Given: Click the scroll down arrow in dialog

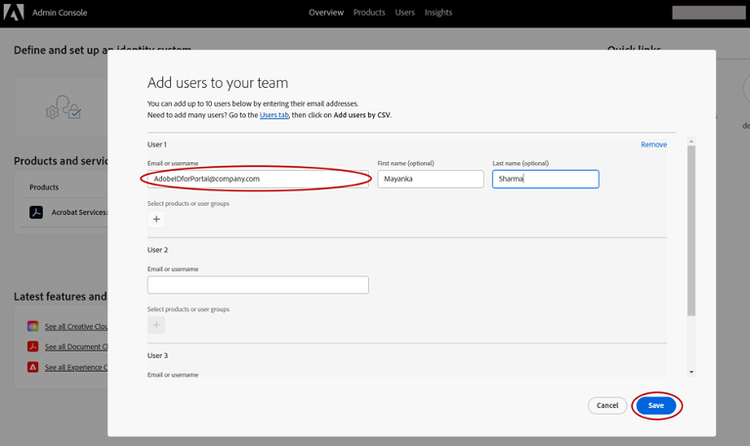Looking at the screenshot, I should click(691, 371).
